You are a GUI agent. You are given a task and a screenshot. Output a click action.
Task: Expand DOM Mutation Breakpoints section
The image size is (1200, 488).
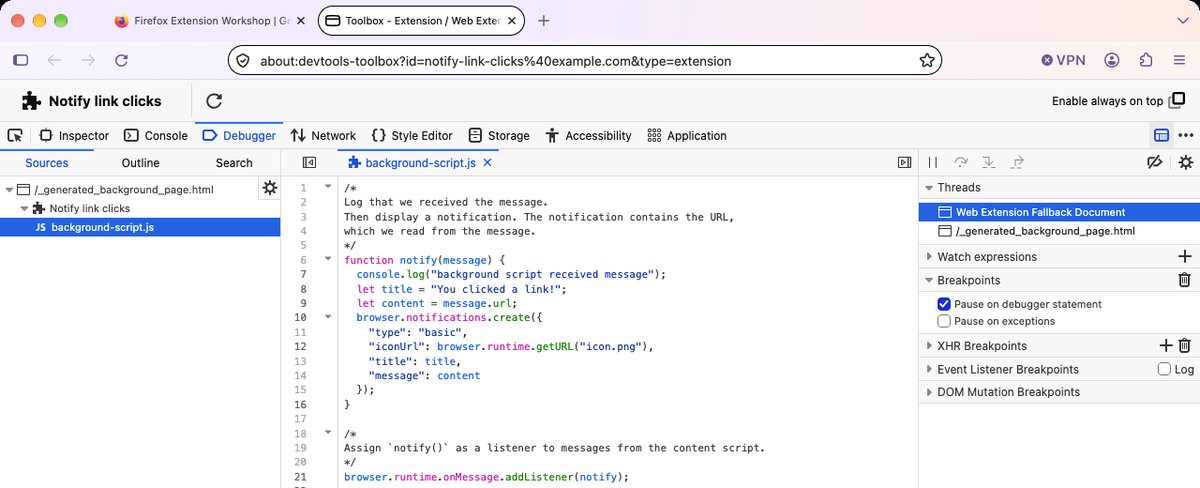tap(928, 392)
